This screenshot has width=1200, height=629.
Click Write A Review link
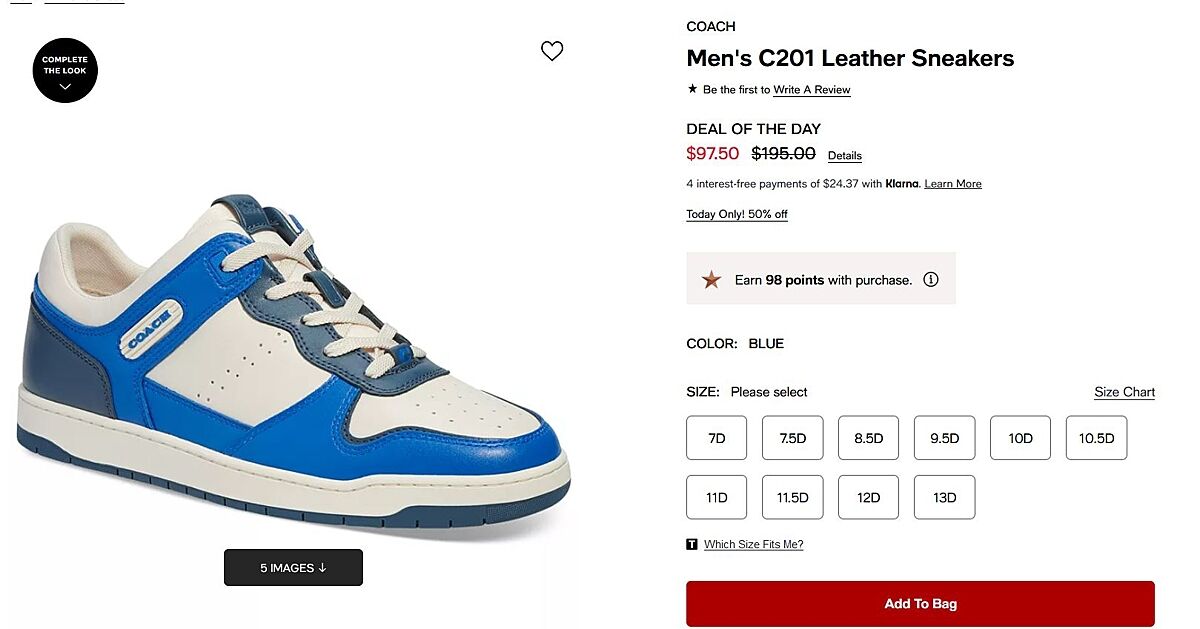(811, 90)
